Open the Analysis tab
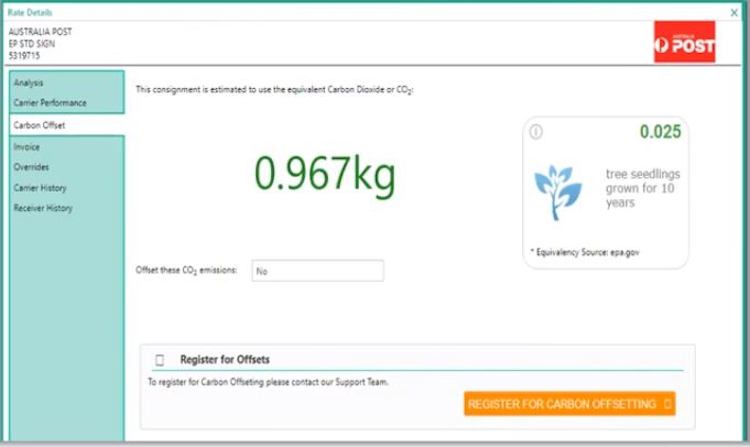This screenshot has width=750, height=447. tap(29, 83)
